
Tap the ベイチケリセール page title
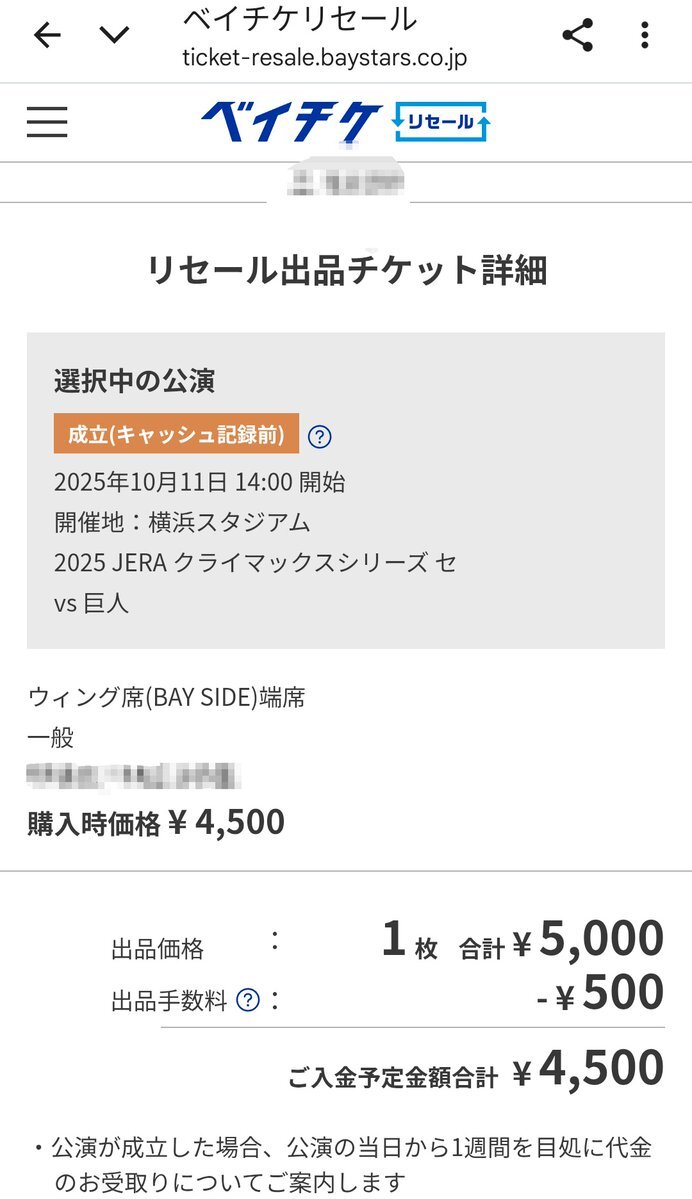(300, 19)
